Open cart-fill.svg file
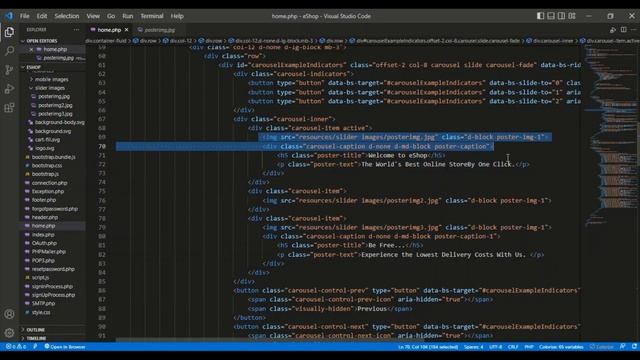 pos(47,140)
